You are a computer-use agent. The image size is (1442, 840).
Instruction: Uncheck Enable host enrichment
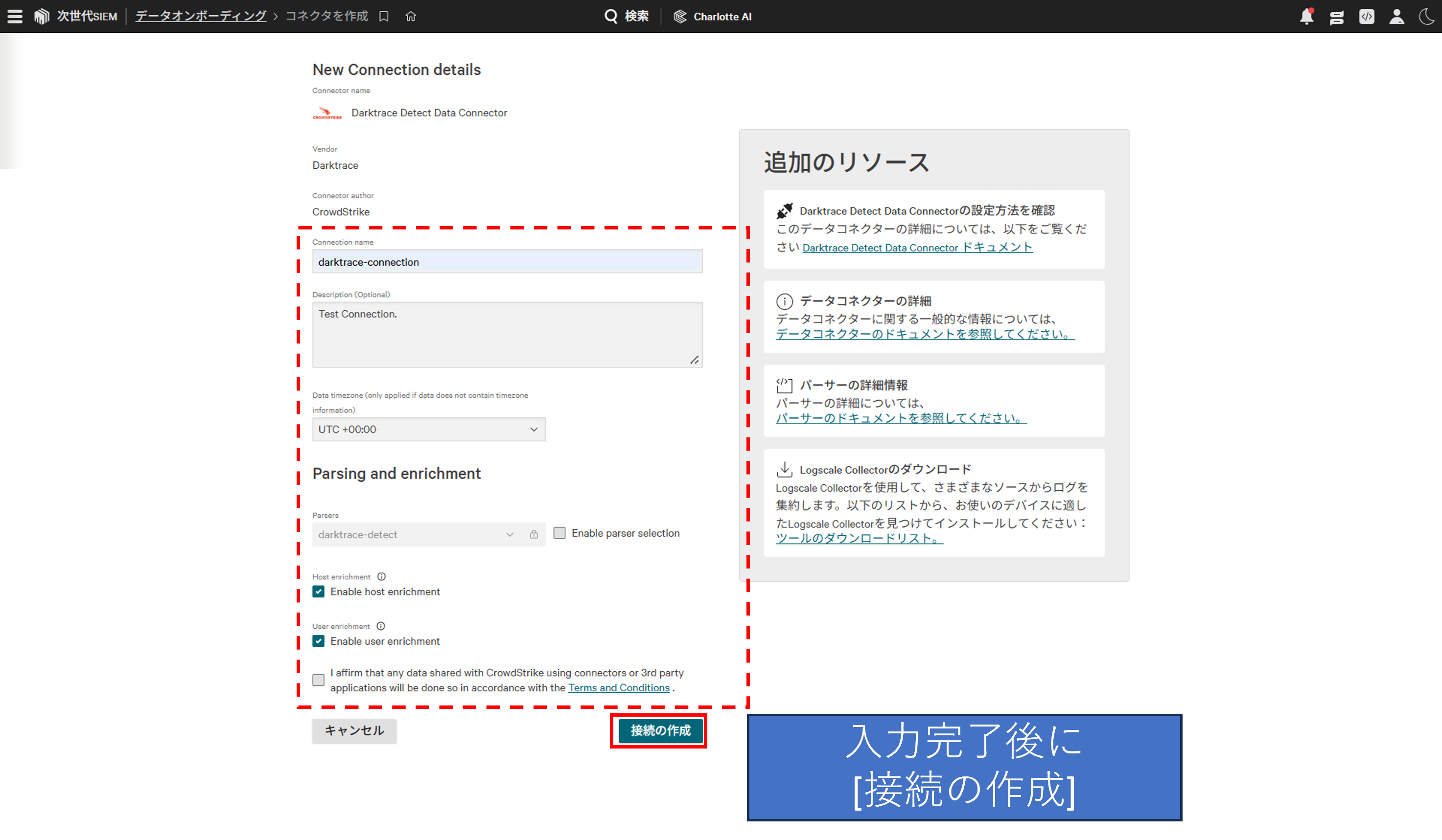[x=319, y=592]
